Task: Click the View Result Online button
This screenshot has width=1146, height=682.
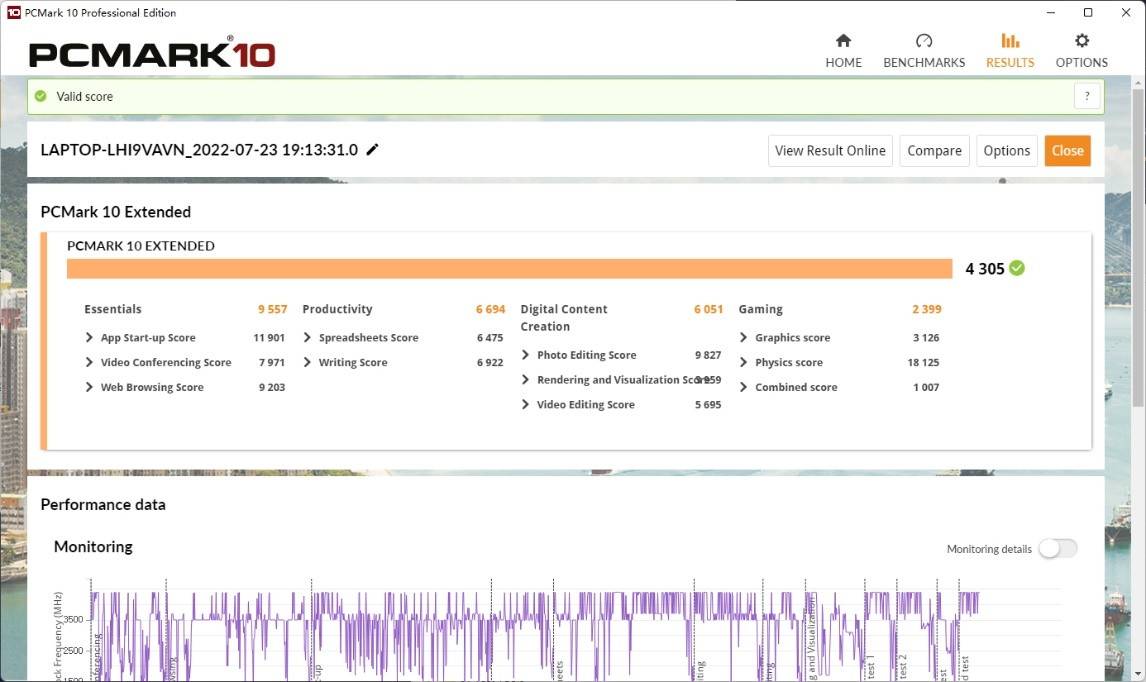Action: click(830, 151)
